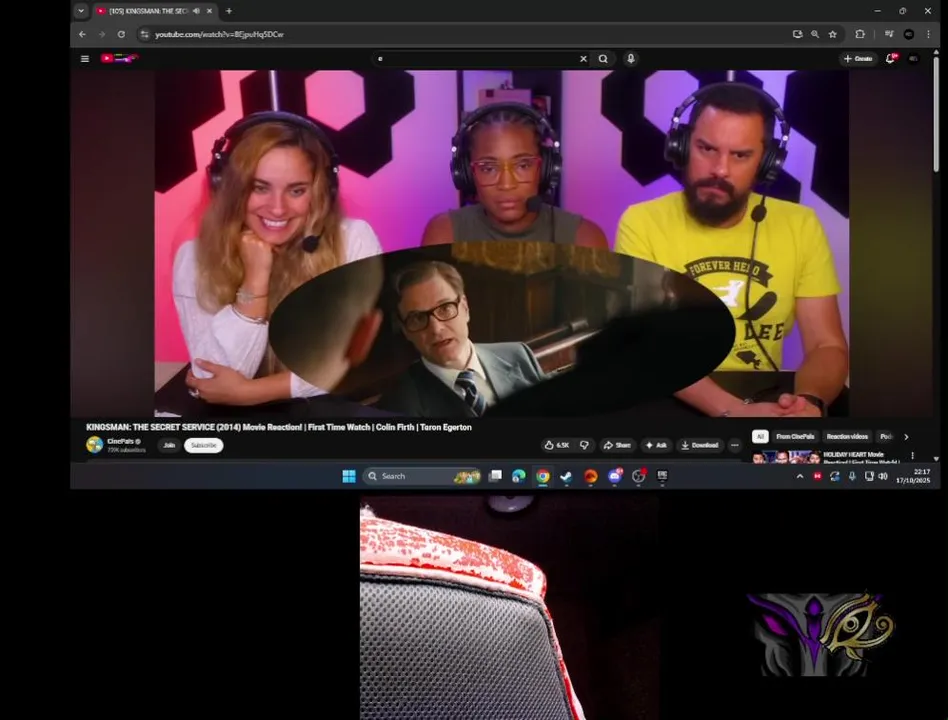The width and height of the screenshot is (948, 720).
Task: Open the YouTube notifications bell
Action: click(891, 59)
